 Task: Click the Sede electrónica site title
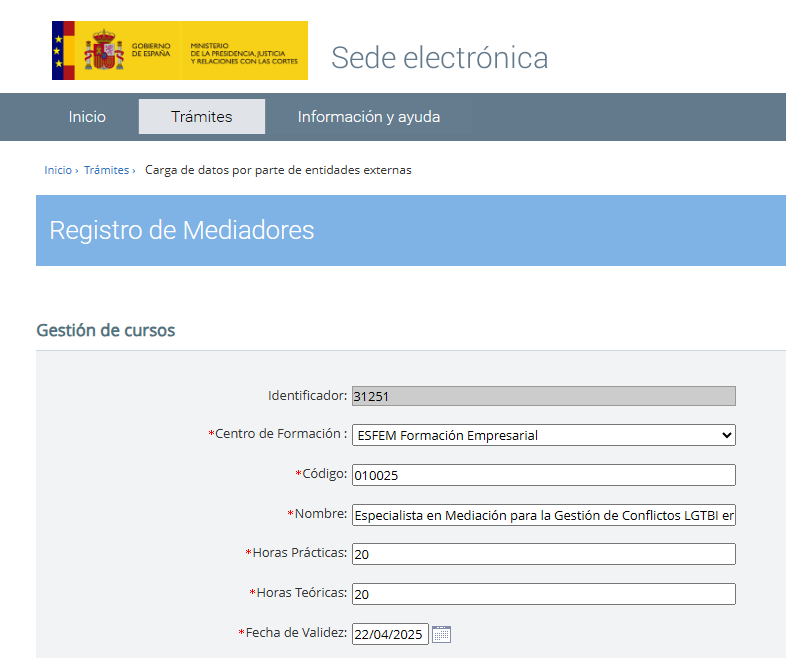point(439,58)
